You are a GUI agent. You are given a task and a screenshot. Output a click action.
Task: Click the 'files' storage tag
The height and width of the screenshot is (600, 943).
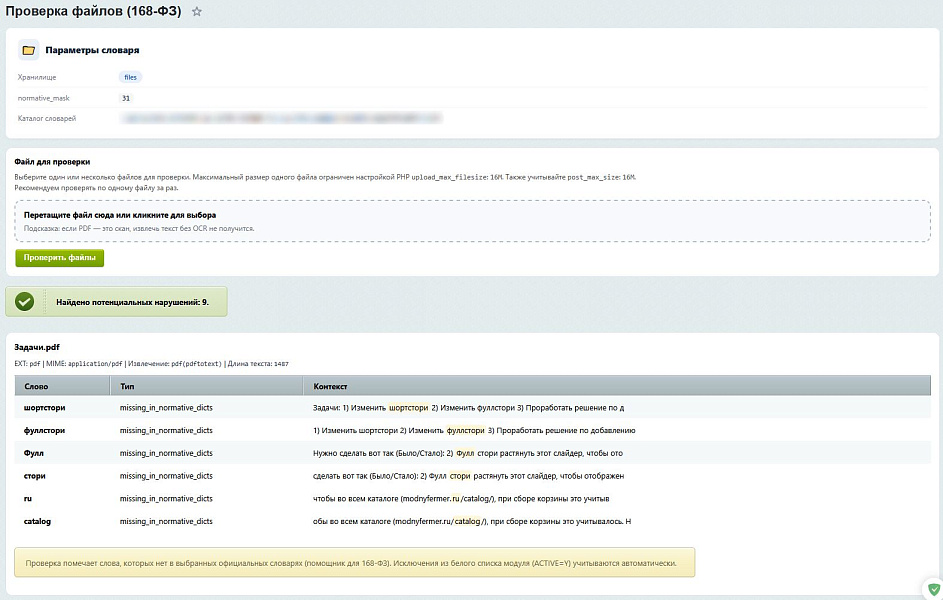pos(130,77)
